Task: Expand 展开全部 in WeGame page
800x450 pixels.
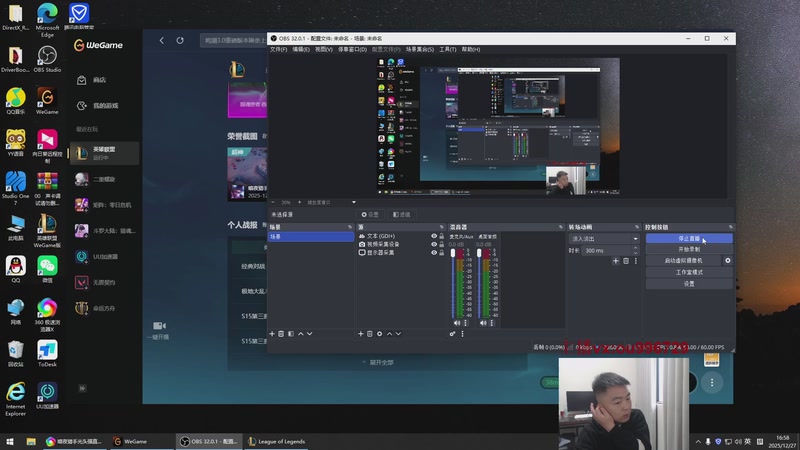Action: (378, 362)
